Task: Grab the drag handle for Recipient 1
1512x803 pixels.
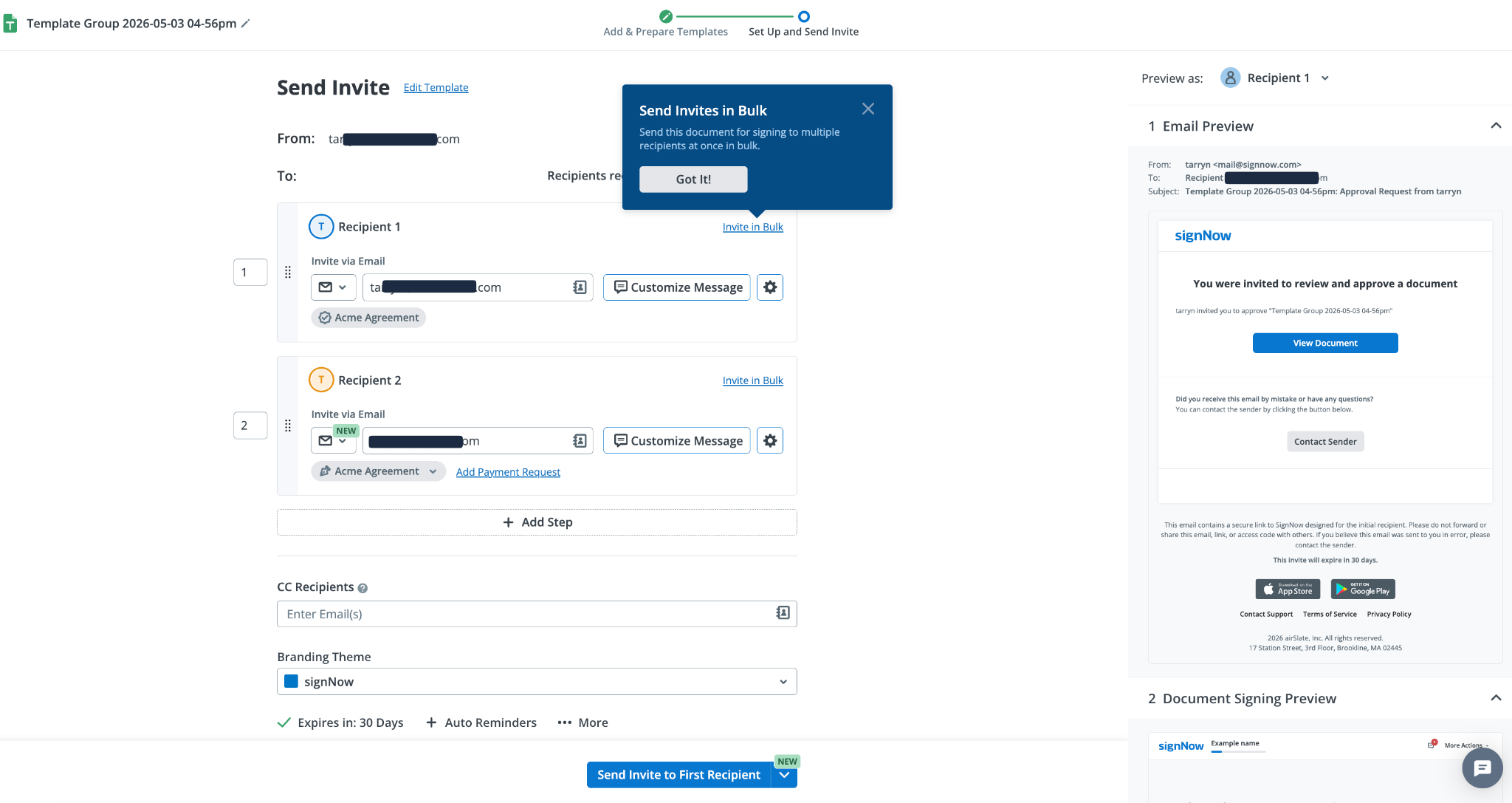Action: point(288,272)
